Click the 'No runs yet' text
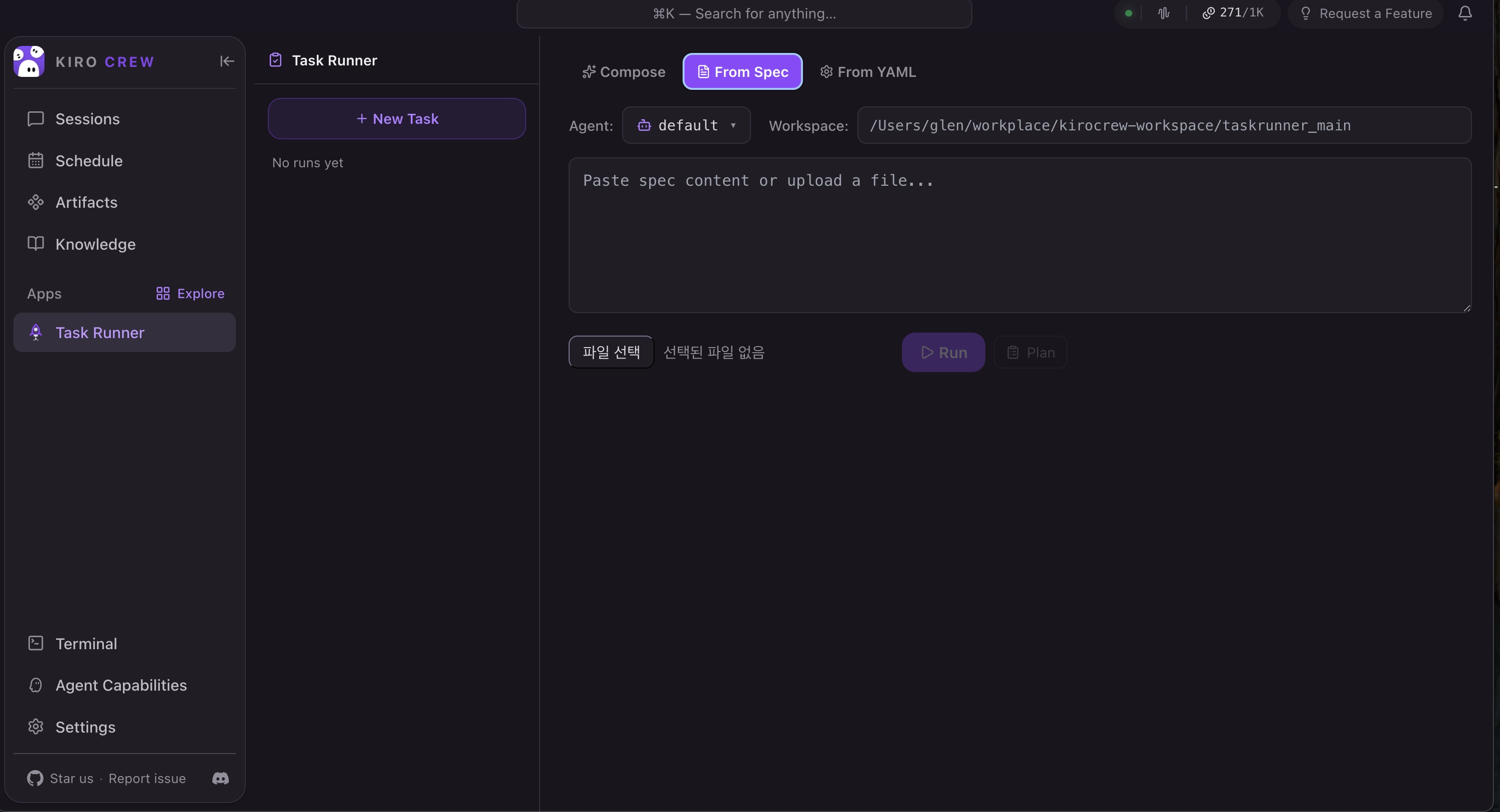Screen dimensions: 1500x812 pos(307,163)
